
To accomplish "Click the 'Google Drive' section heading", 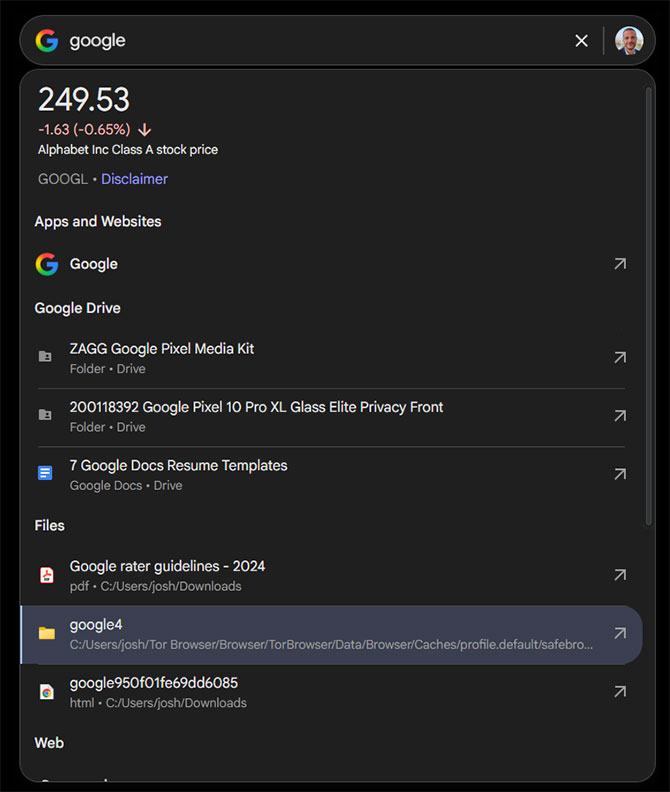I will pyautogui.click(x=77, y=308).
